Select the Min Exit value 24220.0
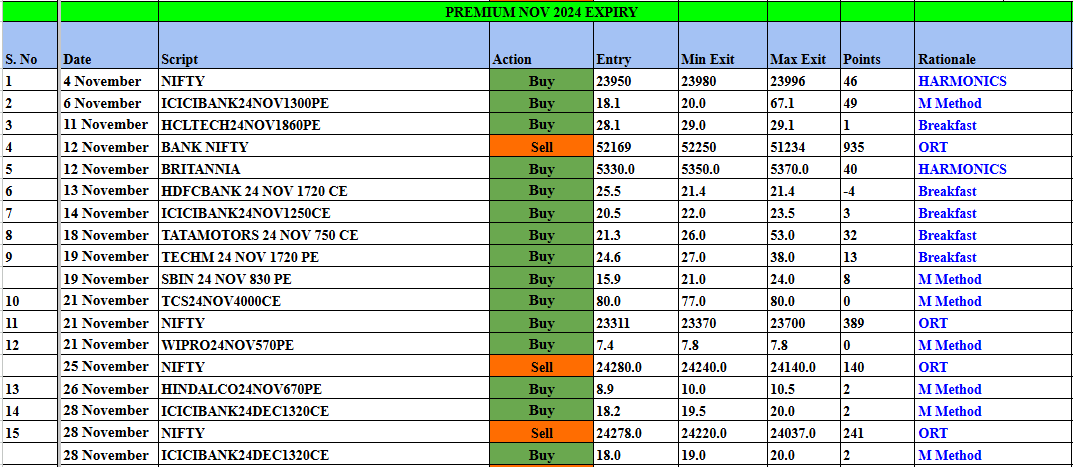The height and width of the screenshot is (467, 1073). coord(705,433)
